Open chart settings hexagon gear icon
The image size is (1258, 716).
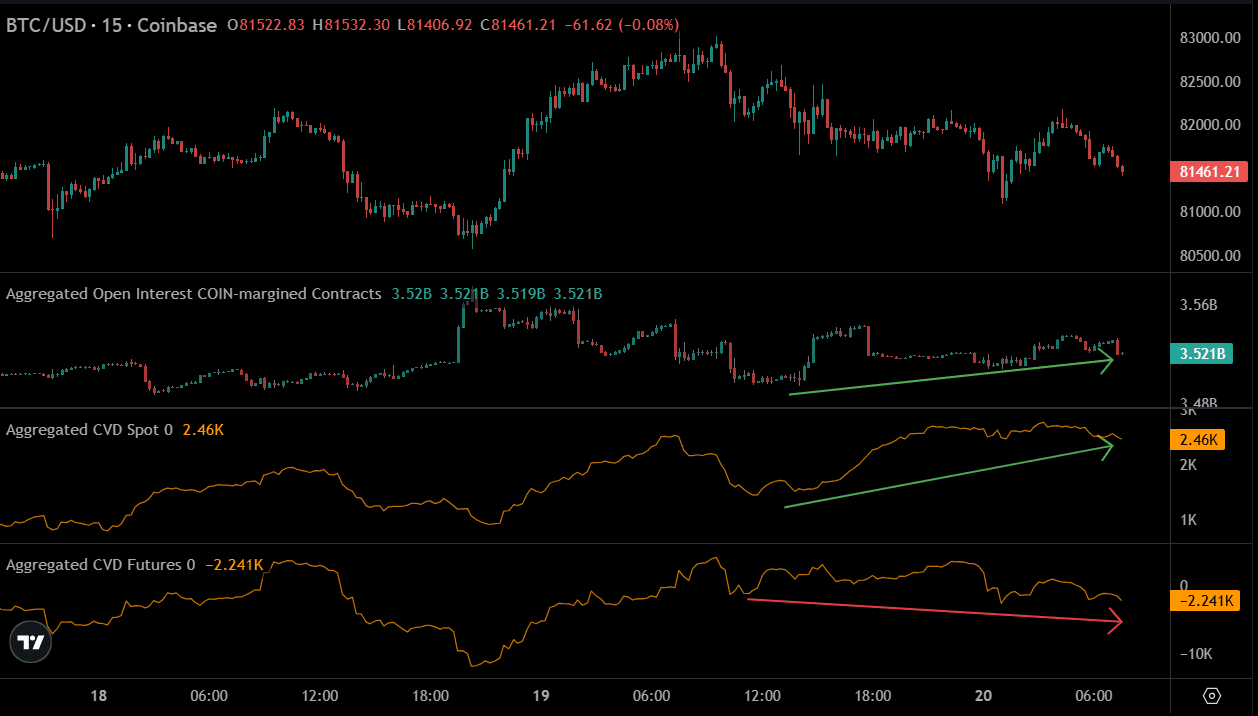(1212, 696)
